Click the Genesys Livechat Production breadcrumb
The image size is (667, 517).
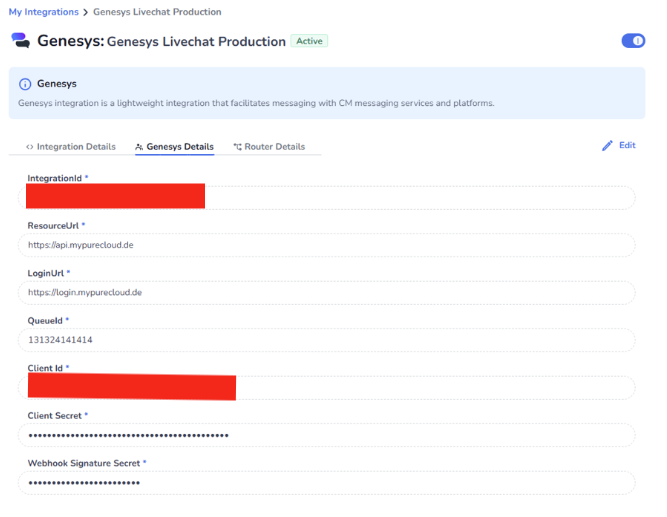coord(157,12)
